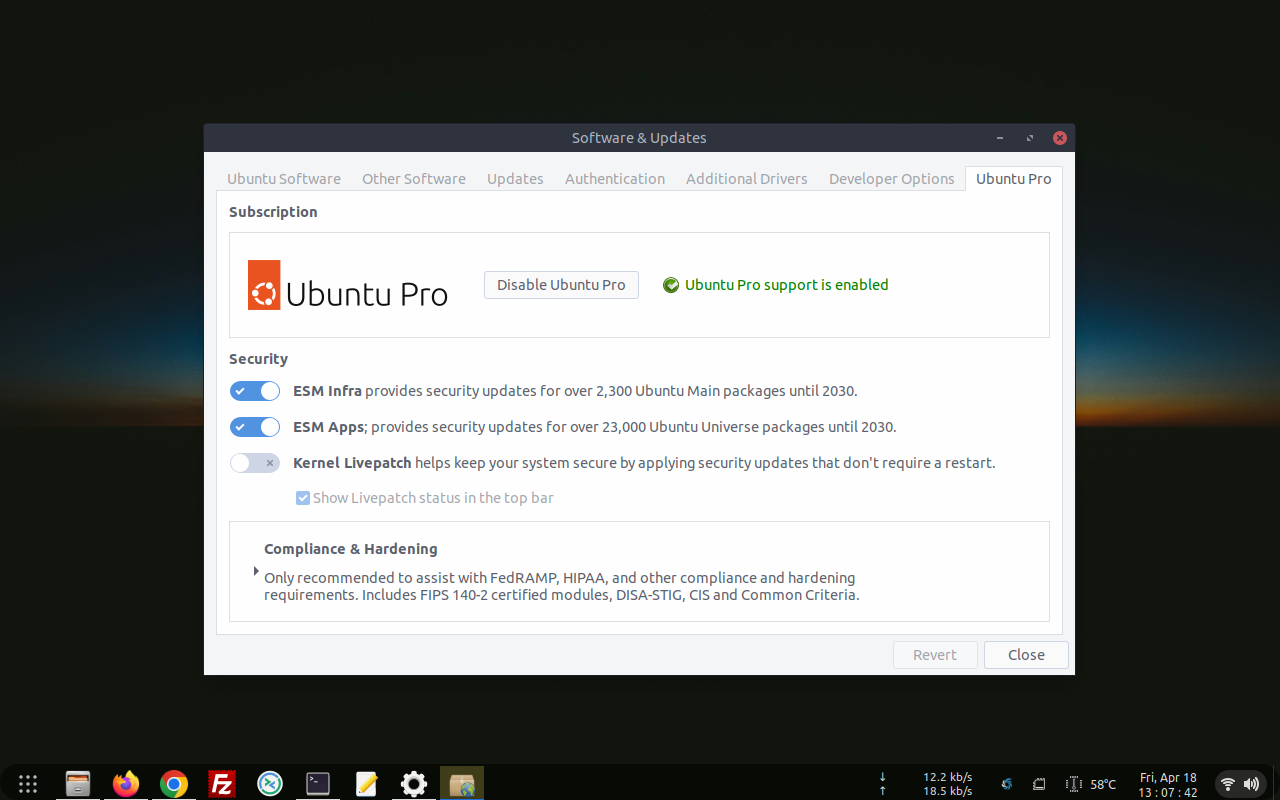Switch to the Ubuntu Software tab

coord(284,179)
